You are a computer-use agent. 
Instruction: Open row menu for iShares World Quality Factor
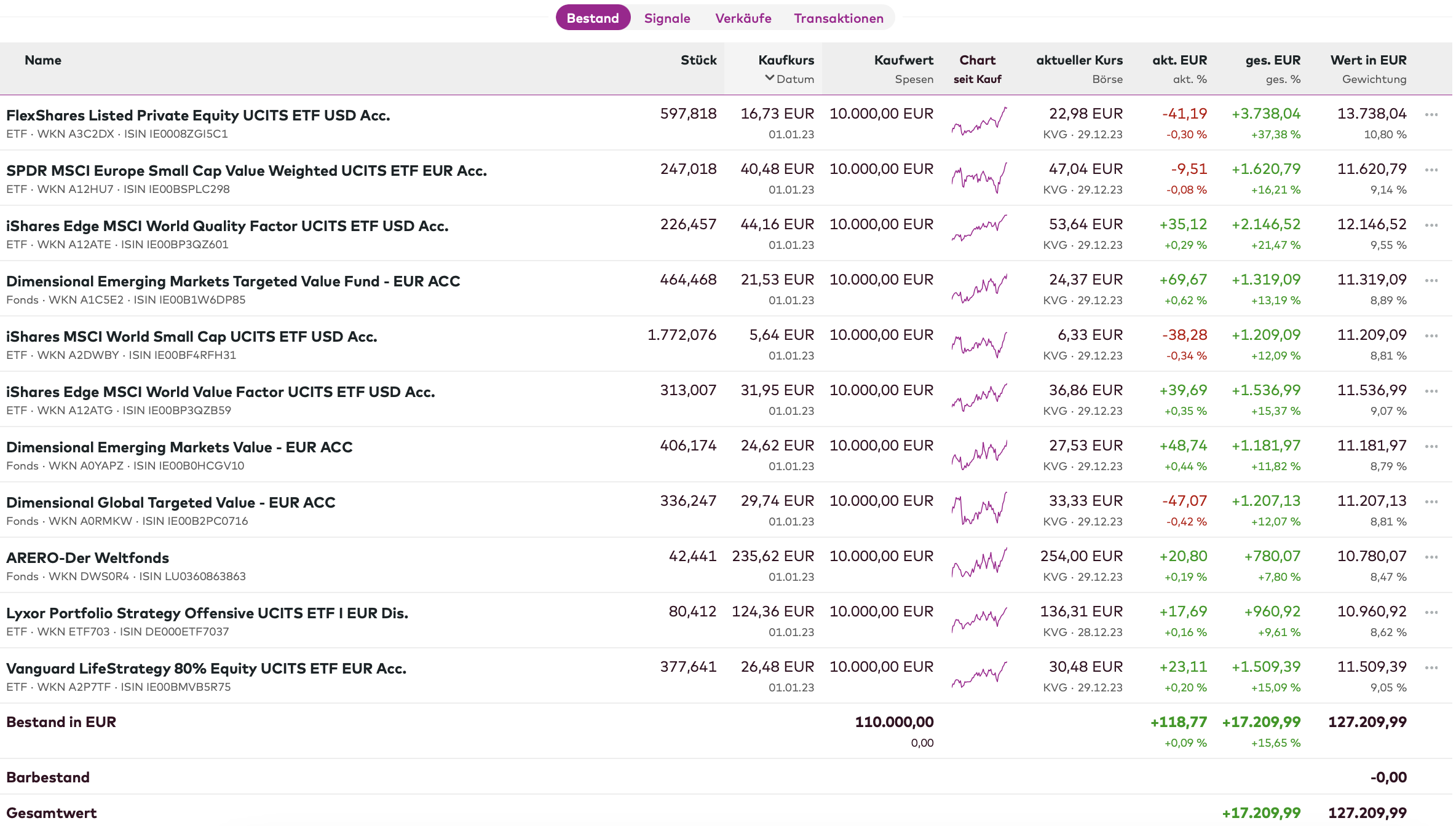pyautogui.click(x=1431, y=226)
